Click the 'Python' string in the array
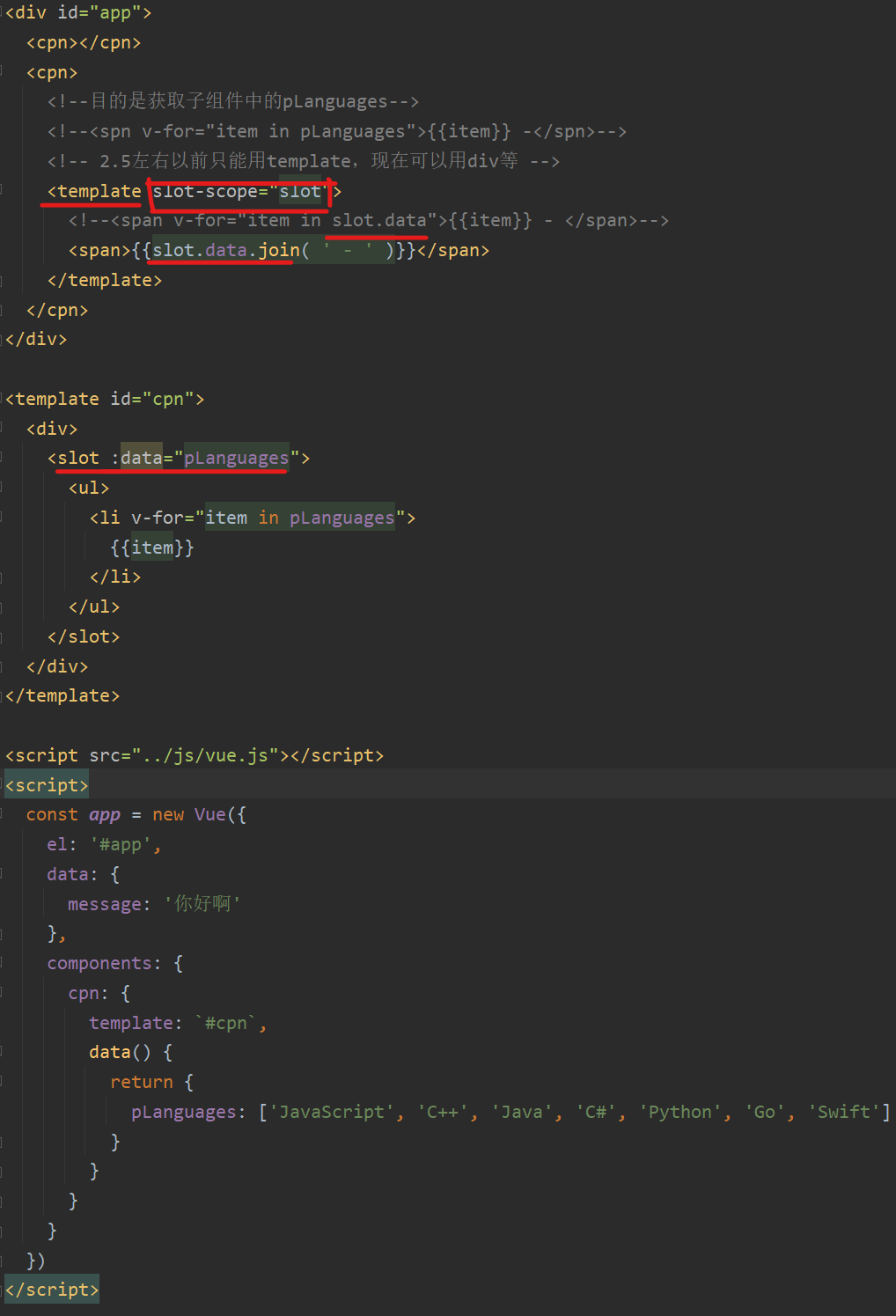Screen dimensions: 896x1316 pos(680,1113)
